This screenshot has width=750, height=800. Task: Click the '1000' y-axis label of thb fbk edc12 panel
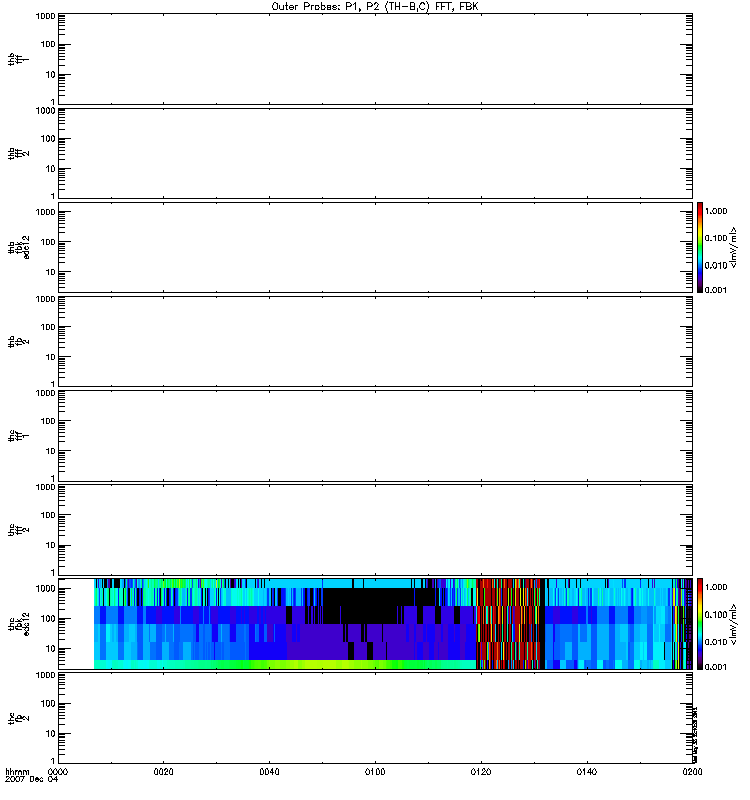[x=45, y=212]
